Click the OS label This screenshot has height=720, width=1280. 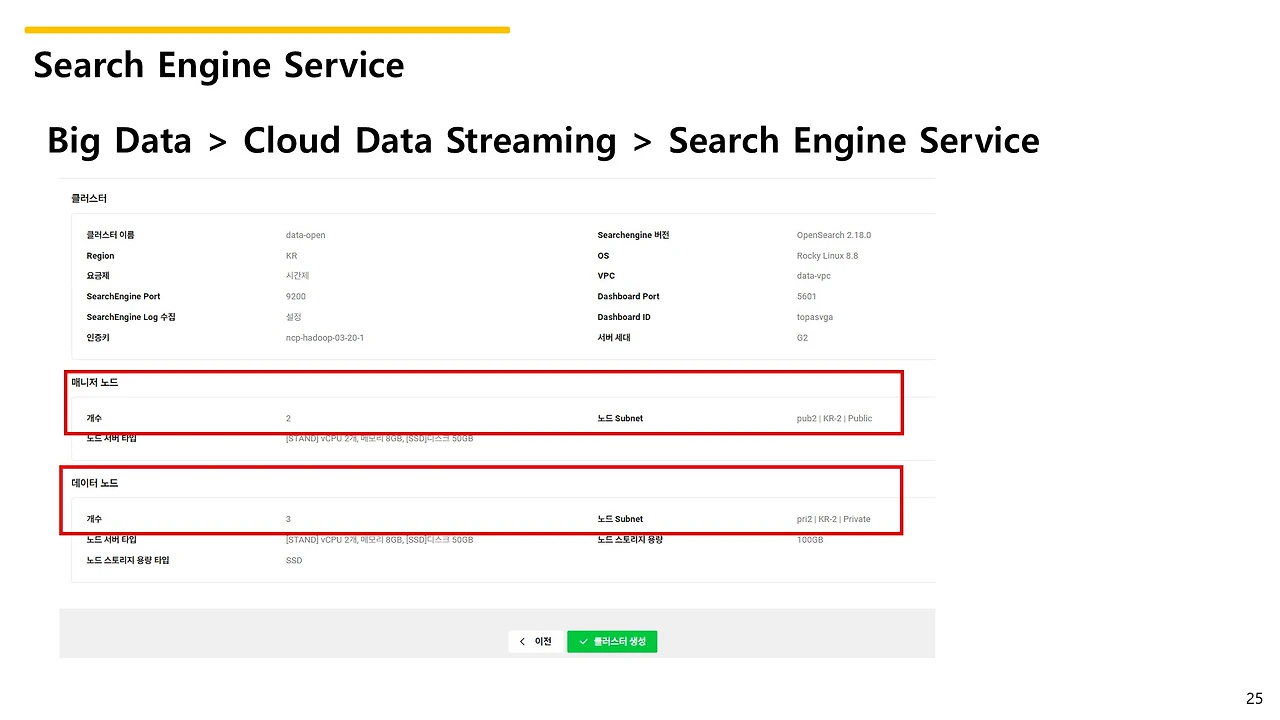[x=603, y=256]
